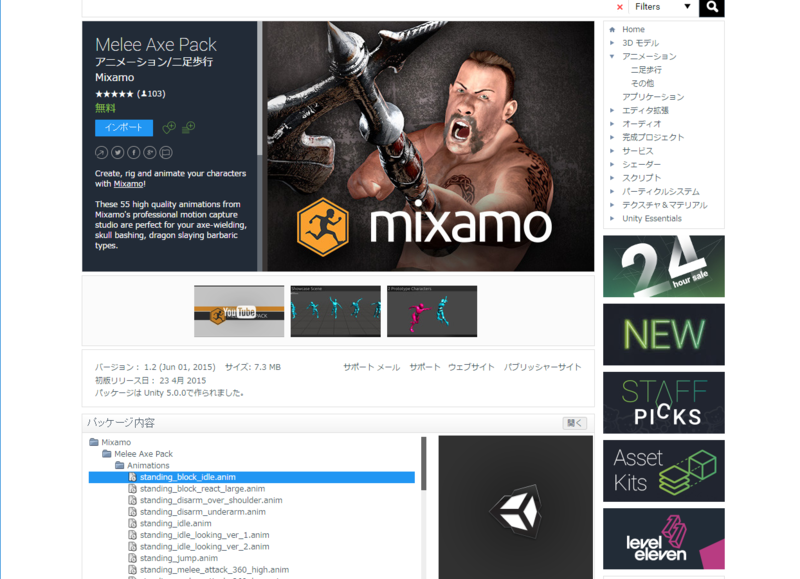Open the アプリケーション category
This screenshot has width=800, height=579.
click(x=653, y=97)
